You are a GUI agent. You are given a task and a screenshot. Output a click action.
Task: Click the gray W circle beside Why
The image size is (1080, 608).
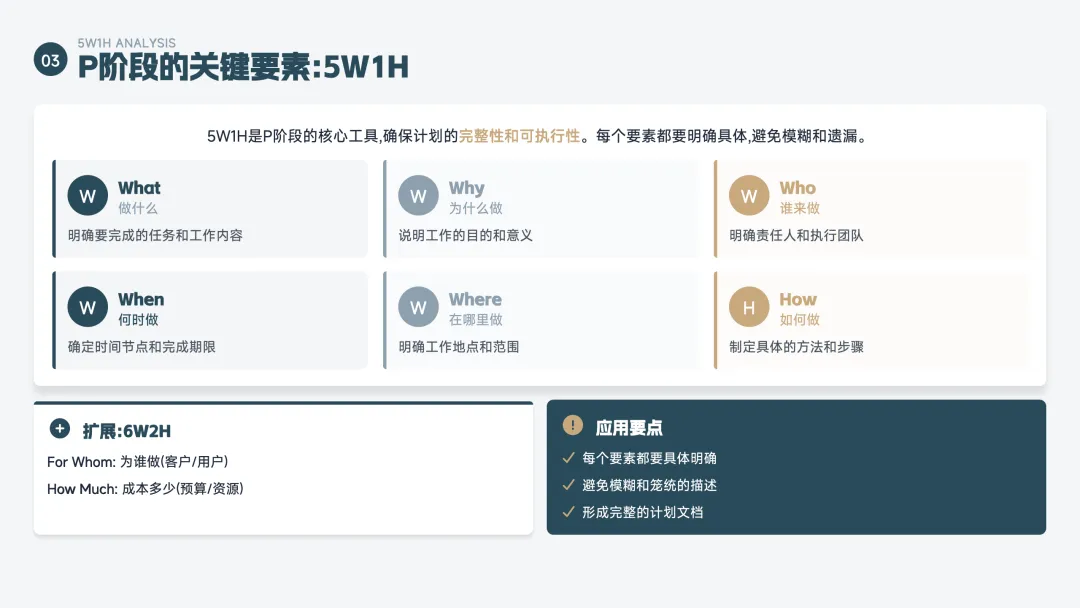[x=418, y=196]
